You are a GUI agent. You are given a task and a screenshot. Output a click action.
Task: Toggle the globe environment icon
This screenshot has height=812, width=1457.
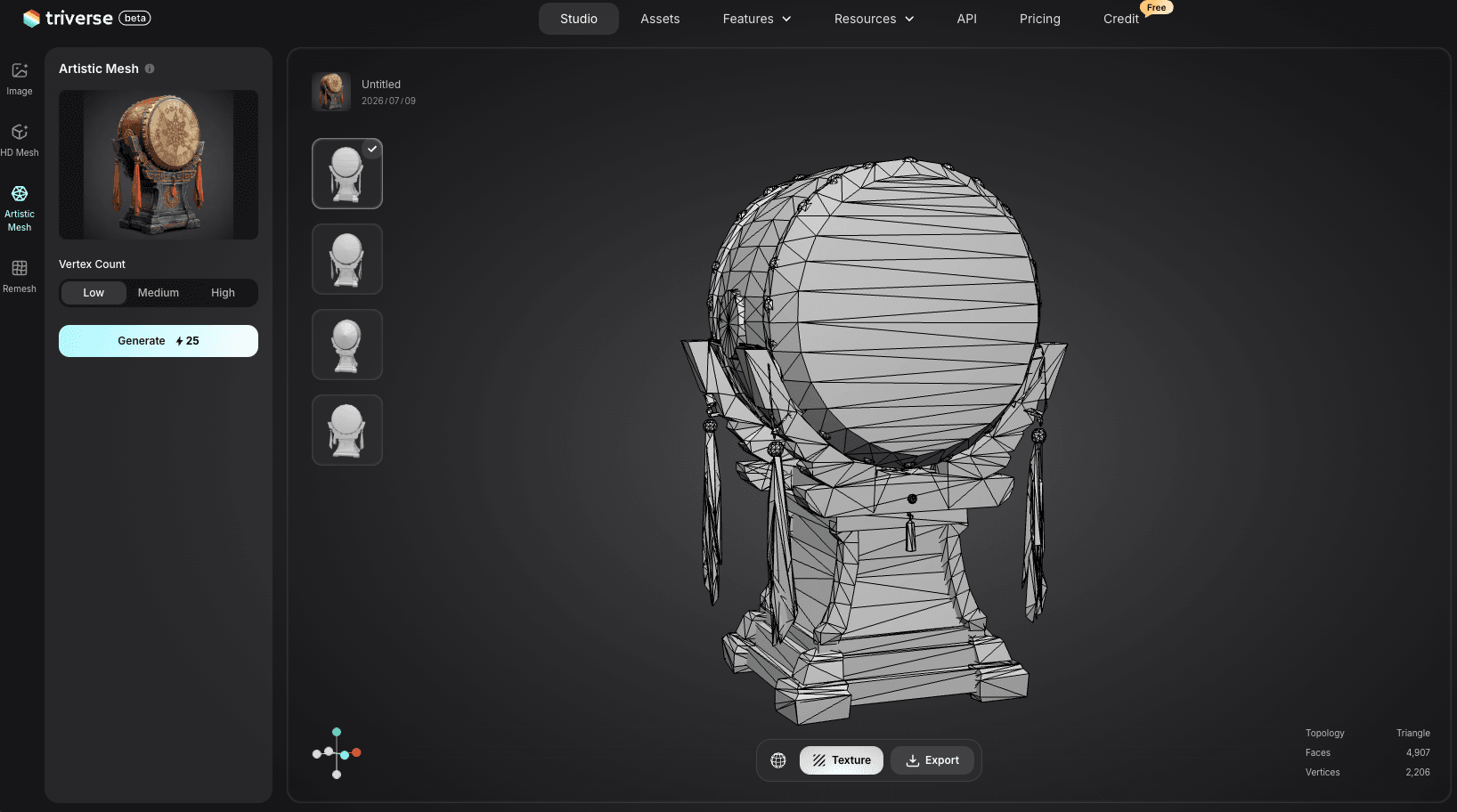click(778, 760)
